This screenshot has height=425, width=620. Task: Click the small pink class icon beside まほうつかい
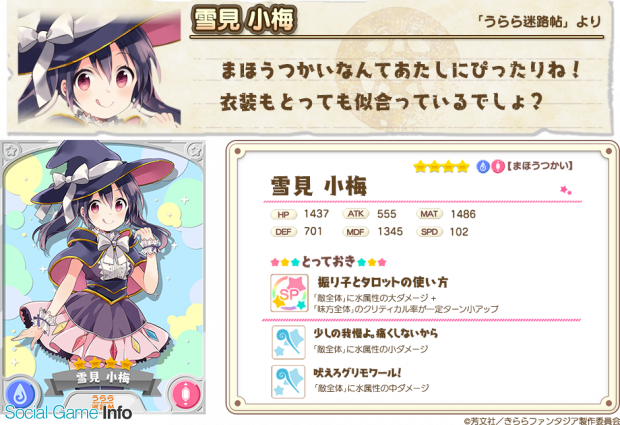[x=498, y=166]
